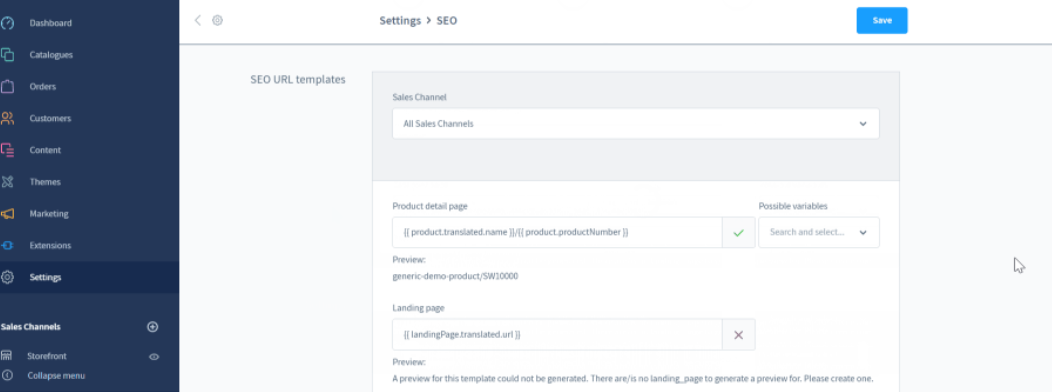Click the Extensions plug icon

click(7, 246)
